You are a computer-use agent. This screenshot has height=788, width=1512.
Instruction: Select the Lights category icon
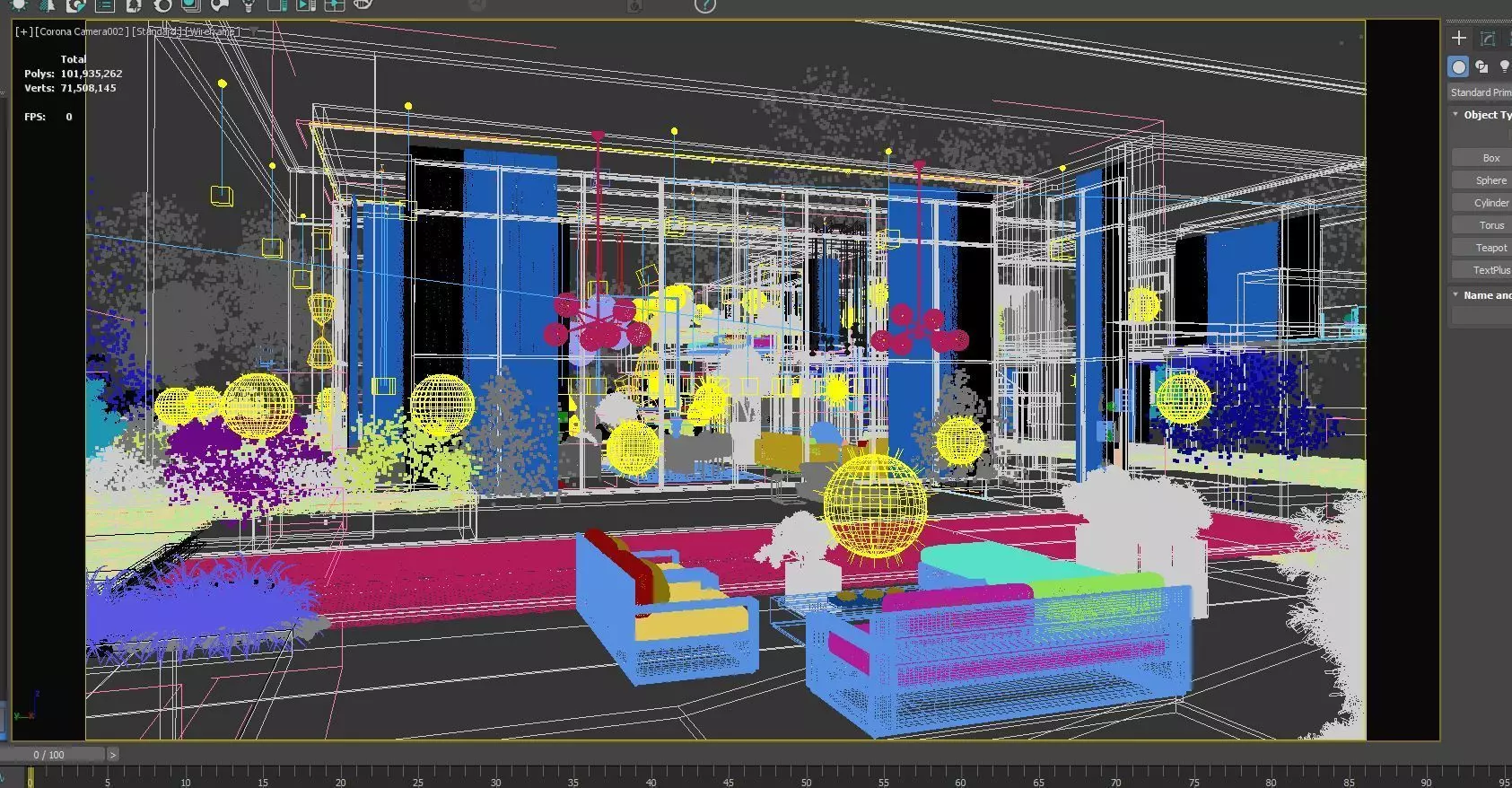[1504, 66]
